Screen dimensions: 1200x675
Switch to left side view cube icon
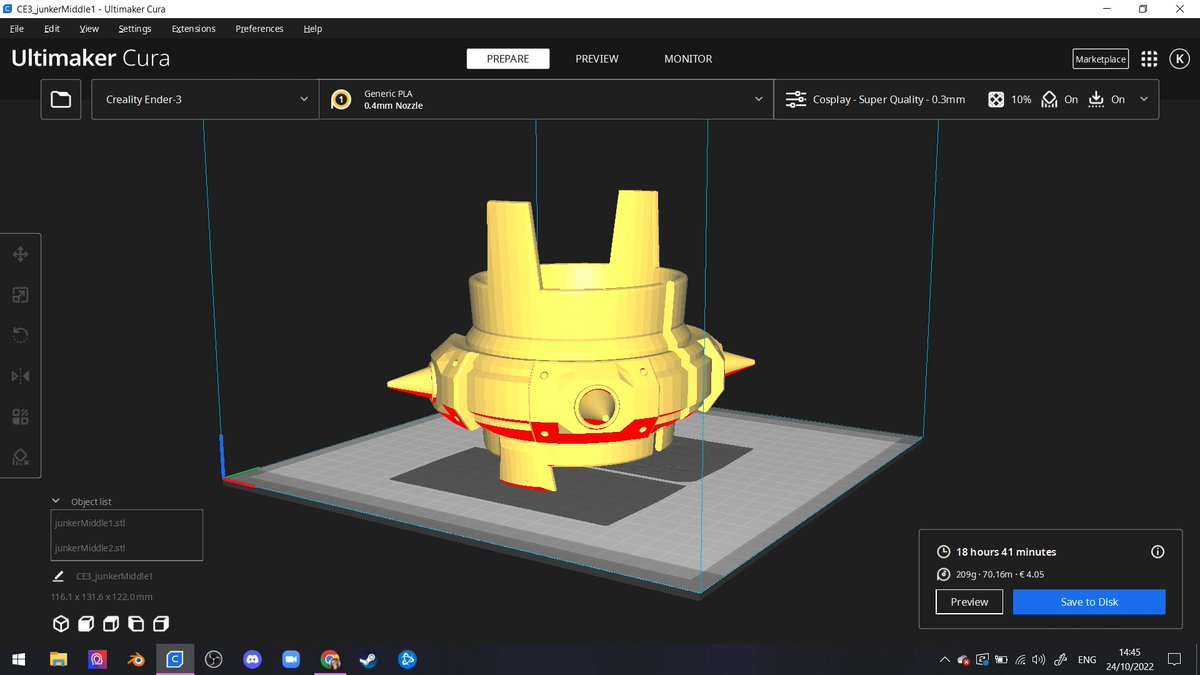(136, 624)
